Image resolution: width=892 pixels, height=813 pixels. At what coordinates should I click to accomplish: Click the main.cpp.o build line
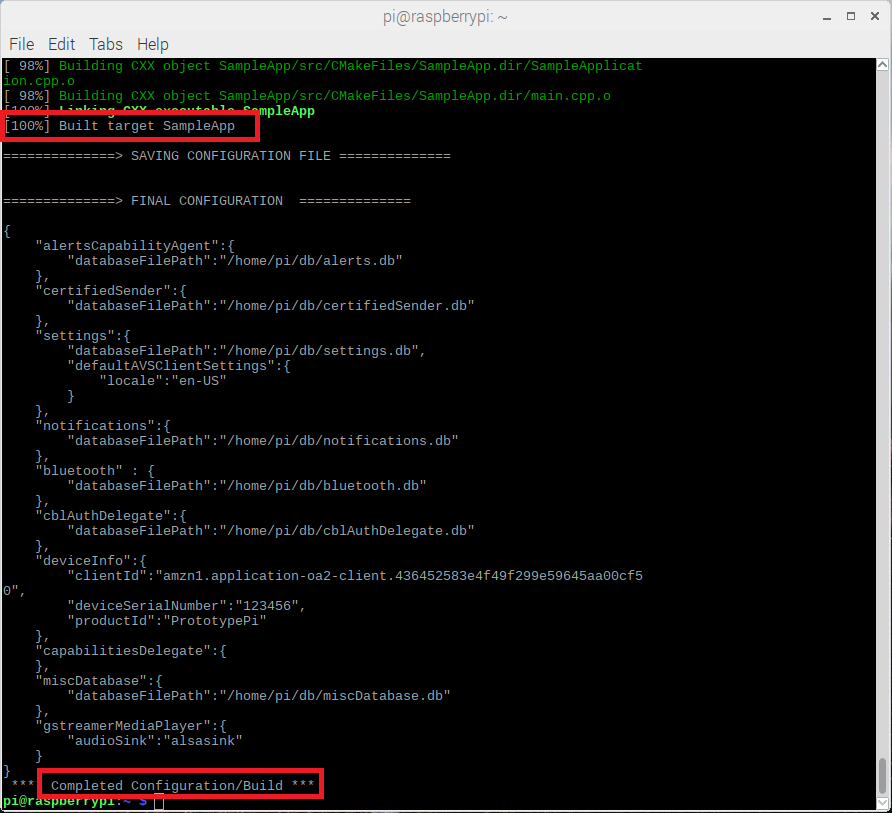pos(307,96)
